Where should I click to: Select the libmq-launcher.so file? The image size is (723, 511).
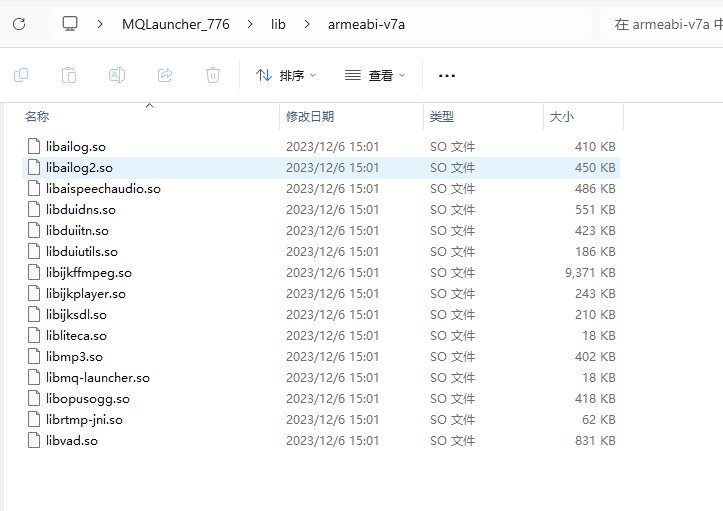click(97, 378)
